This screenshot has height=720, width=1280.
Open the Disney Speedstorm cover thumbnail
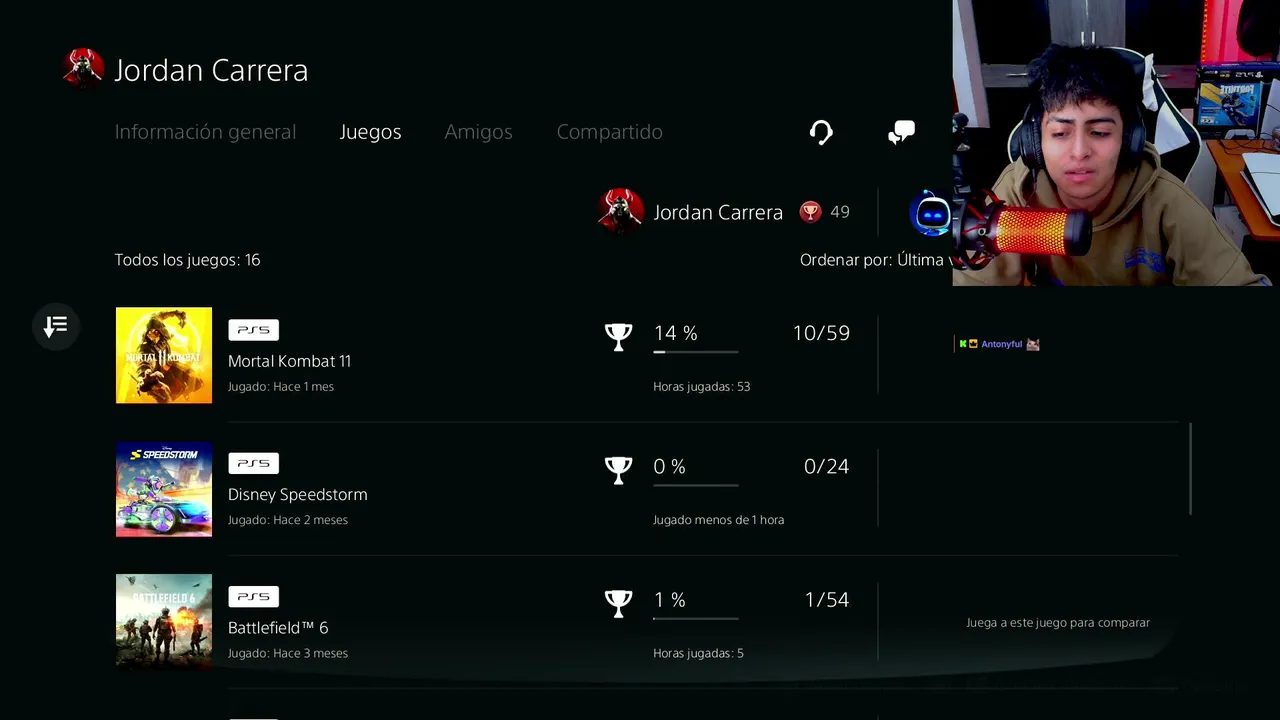click(164, 489)
